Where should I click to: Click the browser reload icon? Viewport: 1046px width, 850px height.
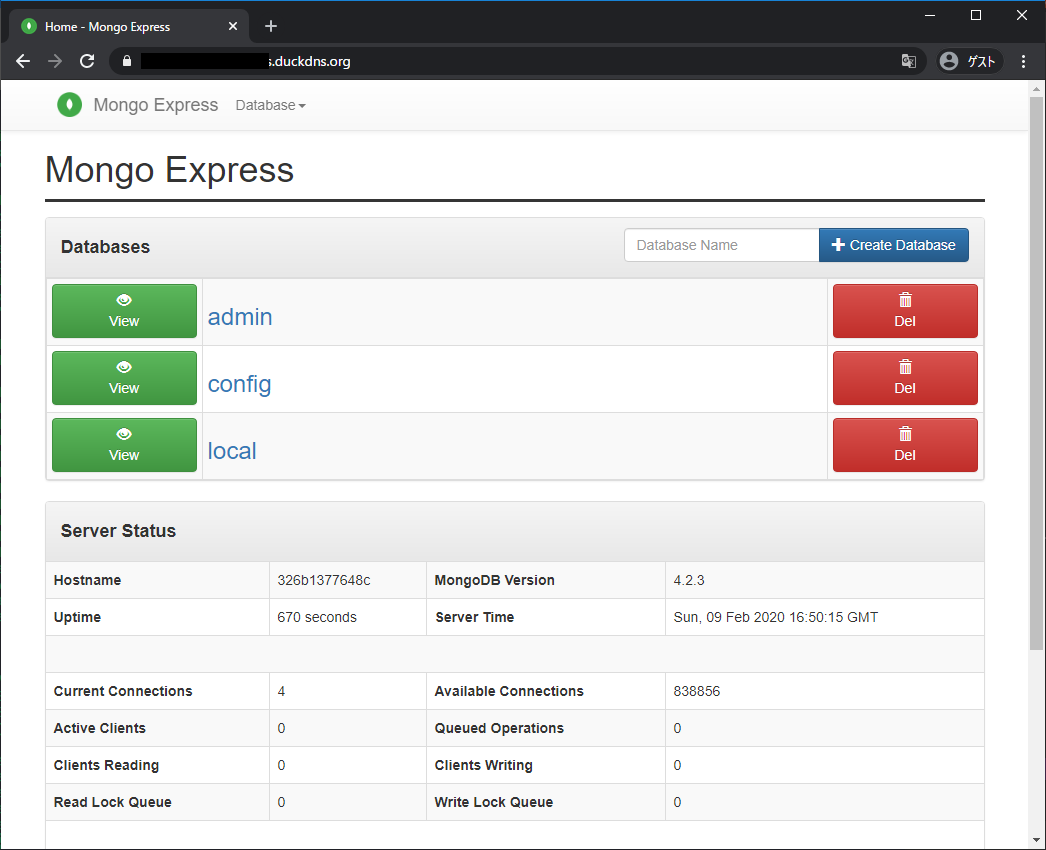[x=87, y=61]
